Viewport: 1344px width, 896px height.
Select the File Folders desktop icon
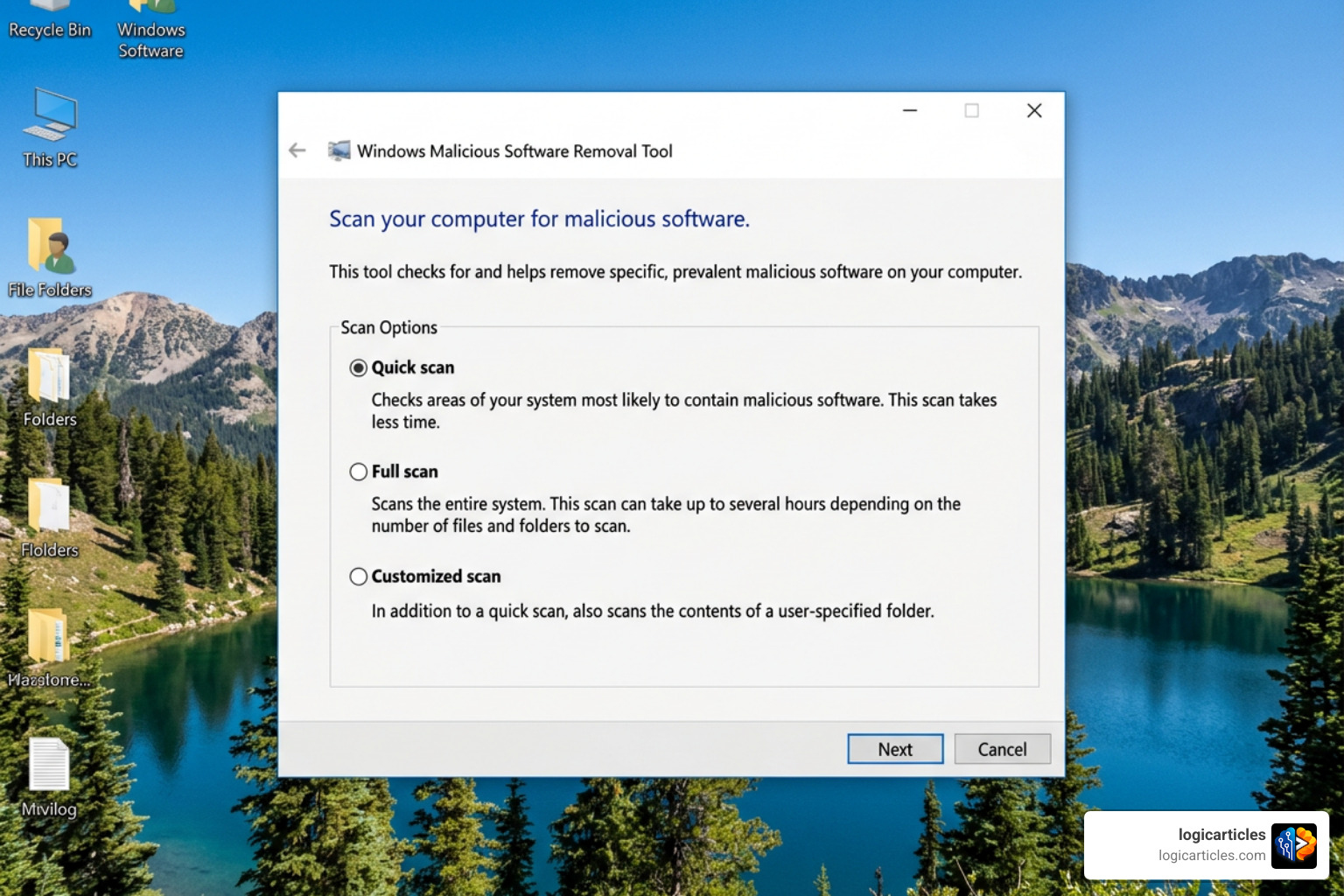tap(50, 258)
